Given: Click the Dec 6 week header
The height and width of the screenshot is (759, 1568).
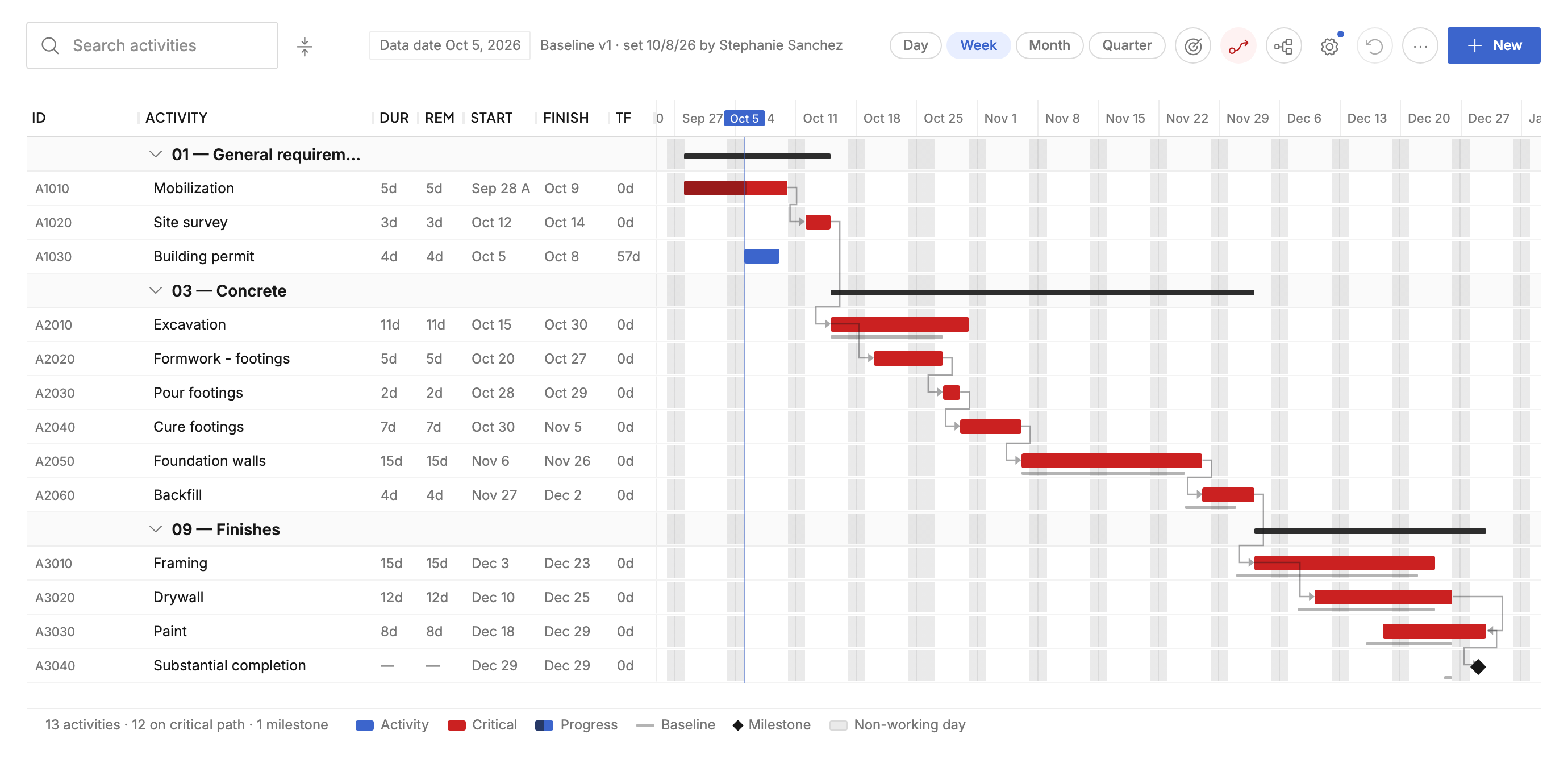Looking at the screenshot, I should point(1303,118).
